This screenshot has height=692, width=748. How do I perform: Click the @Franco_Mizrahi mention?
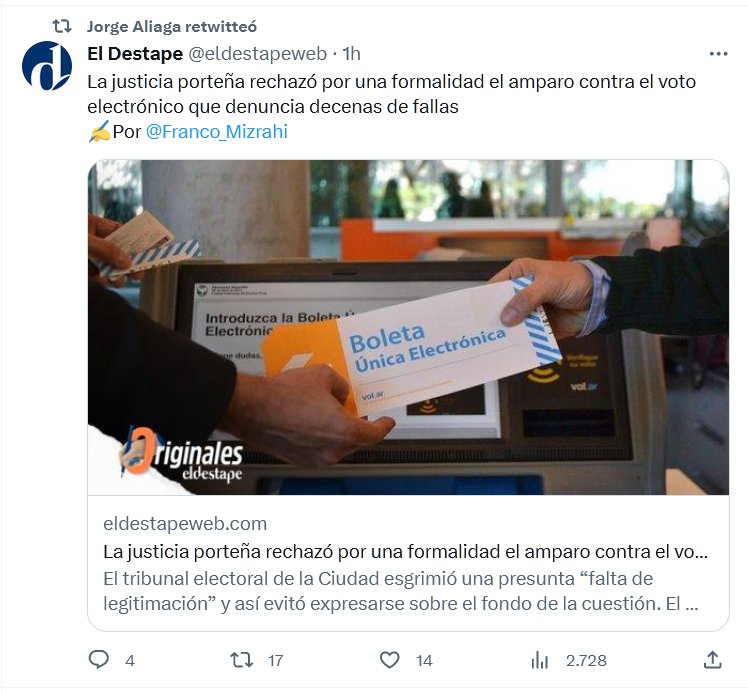pyautogui.click(x=217, y=131)
